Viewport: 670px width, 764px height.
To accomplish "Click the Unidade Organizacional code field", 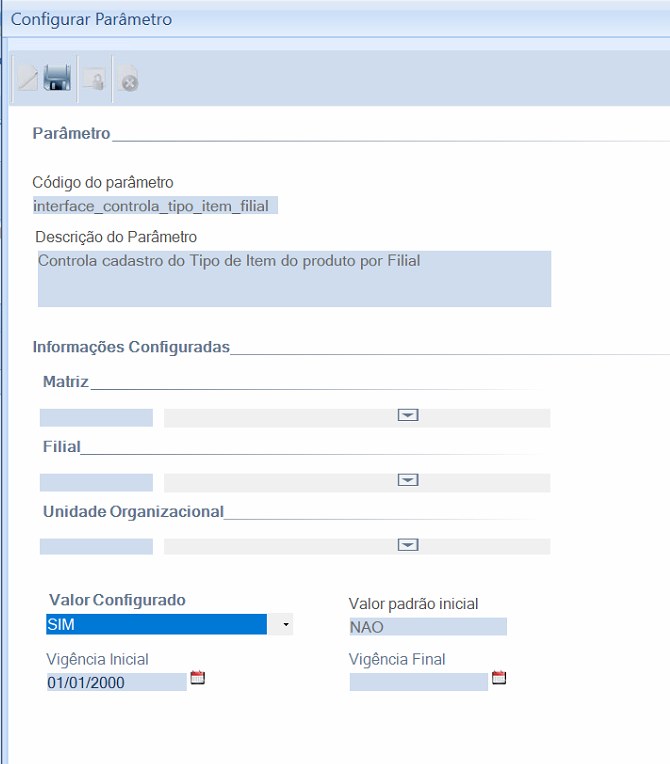I will [x=96, y=547].
